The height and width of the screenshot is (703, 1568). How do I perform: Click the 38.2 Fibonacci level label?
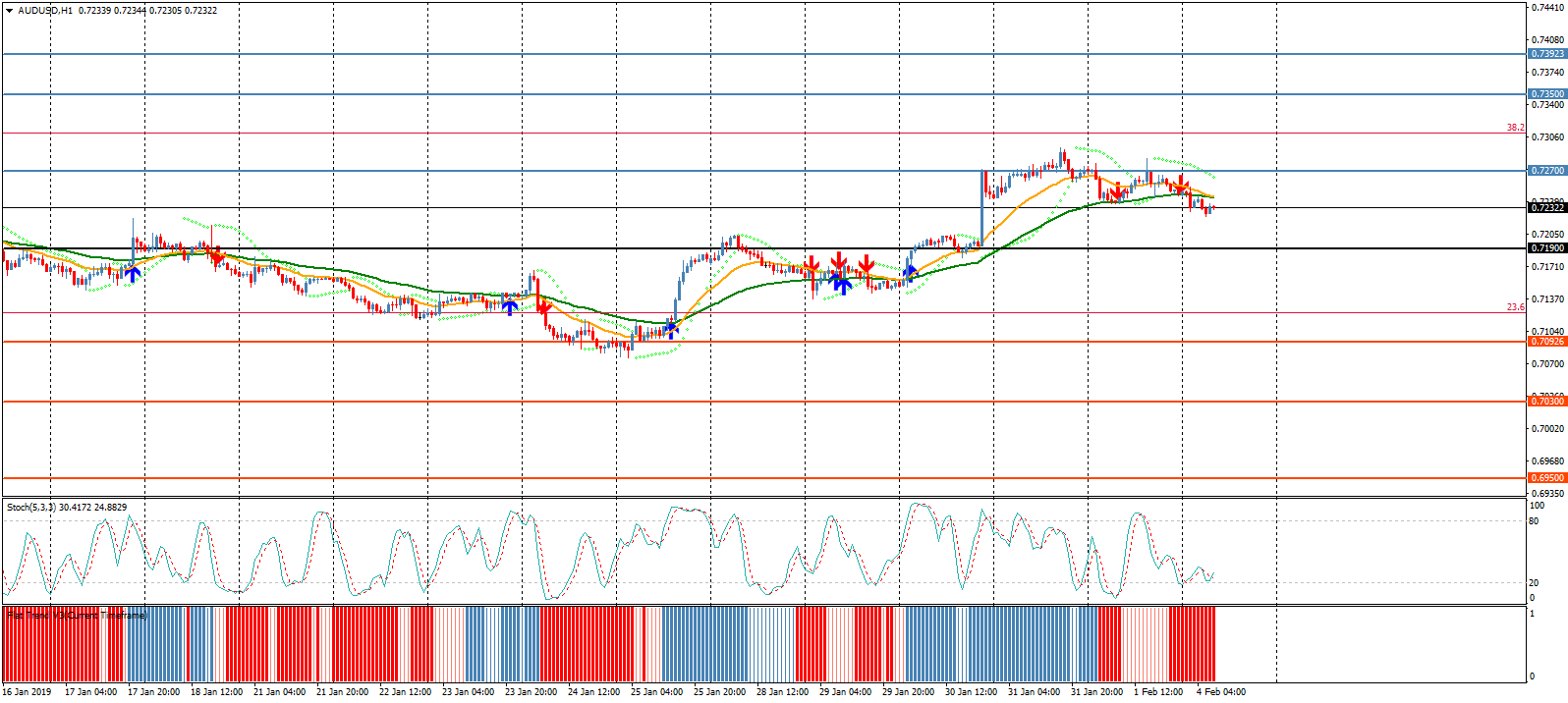click(1515, 128)
